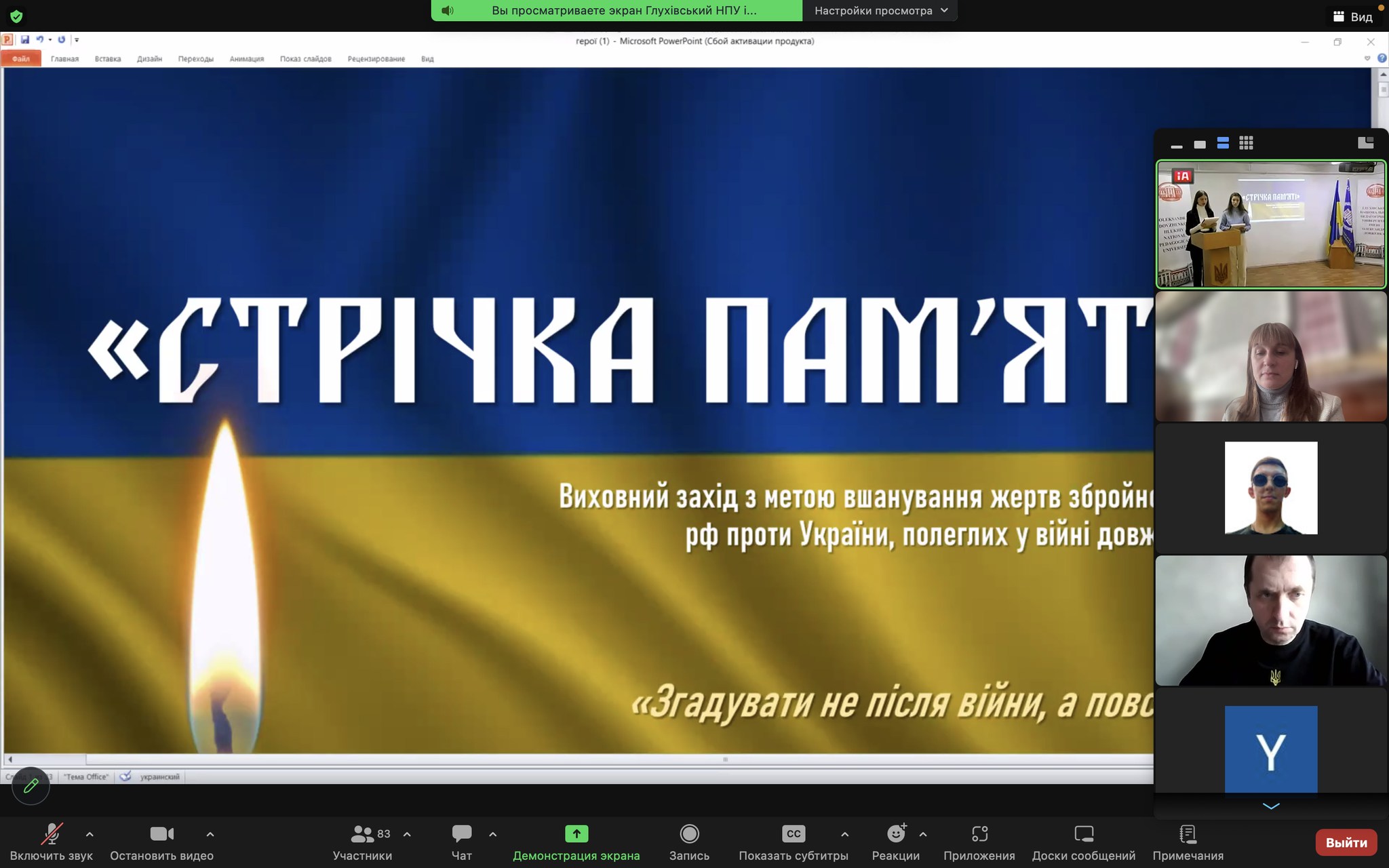
Task: Click the annotation pencil button
Action: coord(31,786)
